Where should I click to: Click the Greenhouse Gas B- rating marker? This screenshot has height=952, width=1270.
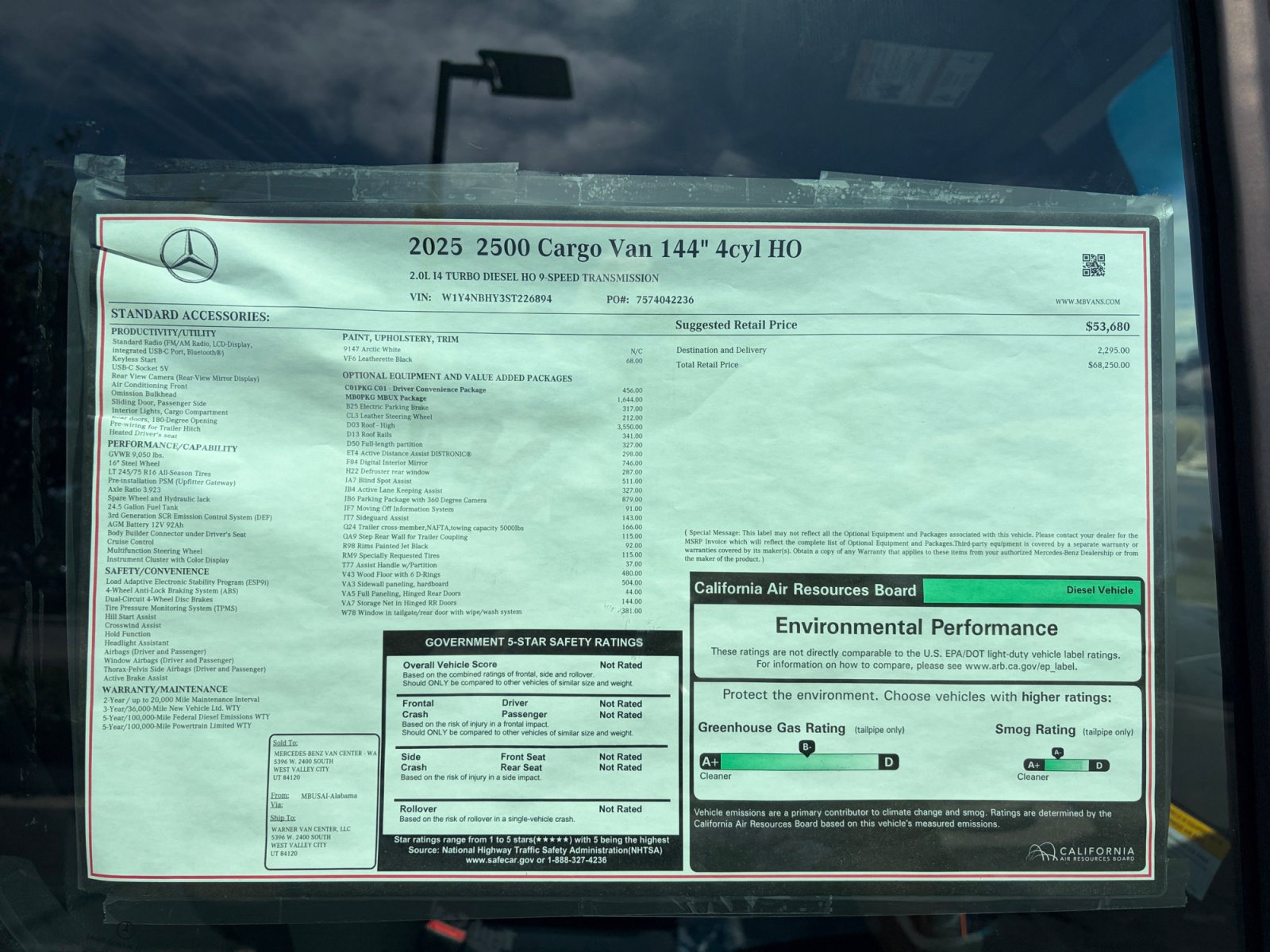click(x=806, y=747)
